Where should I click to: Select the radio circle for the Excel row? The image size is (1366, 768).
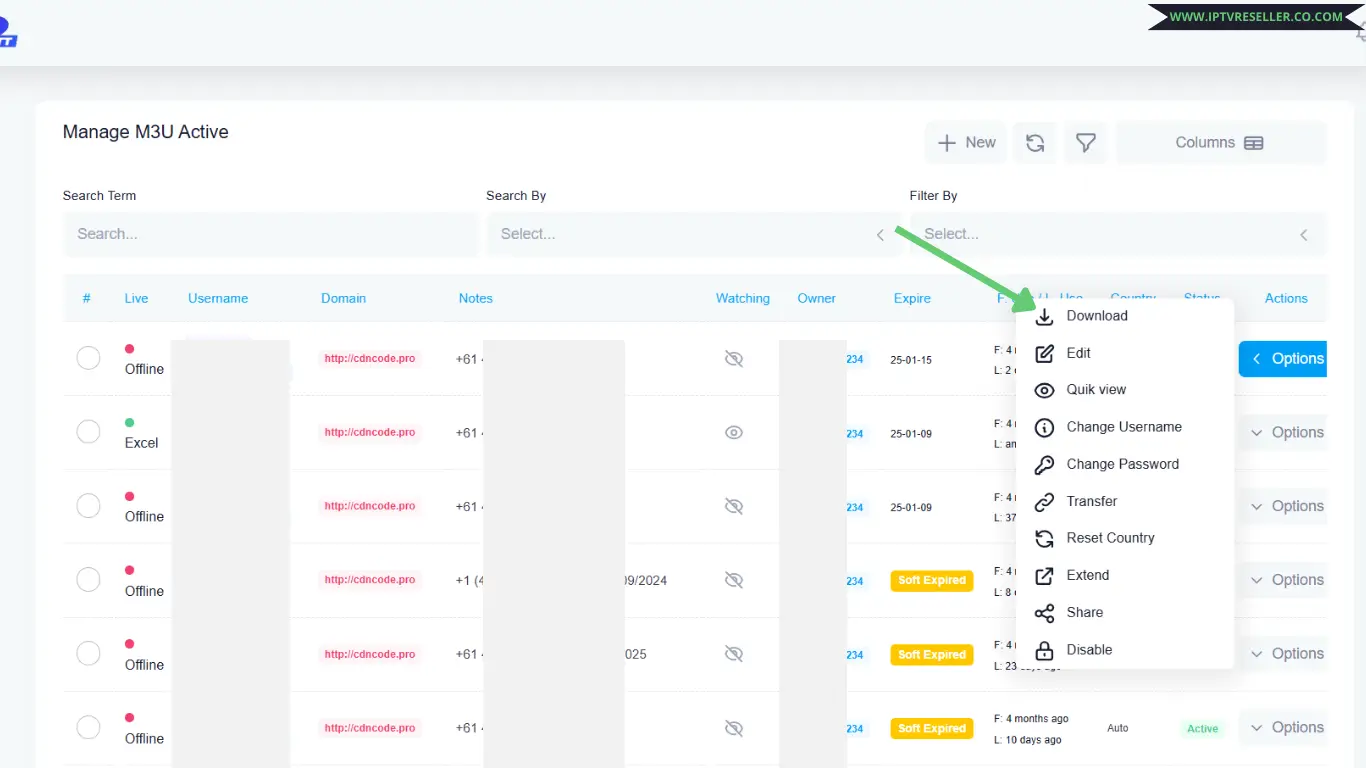(88, 432)
